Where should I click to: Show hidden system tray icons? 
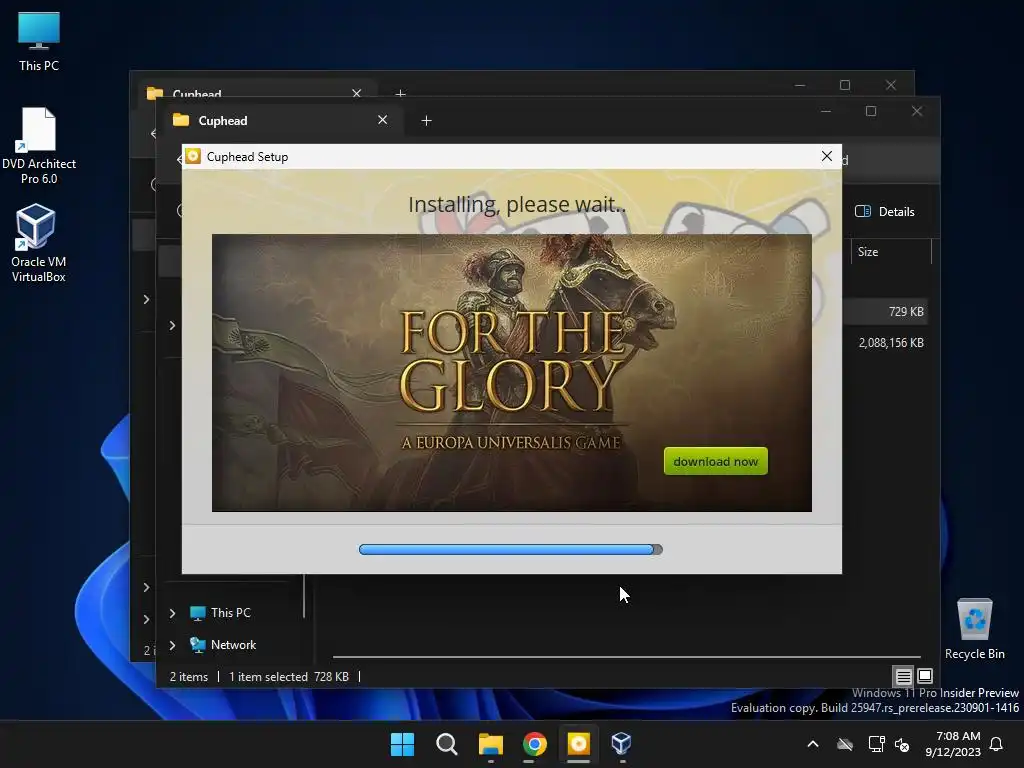tap(813, 744)
